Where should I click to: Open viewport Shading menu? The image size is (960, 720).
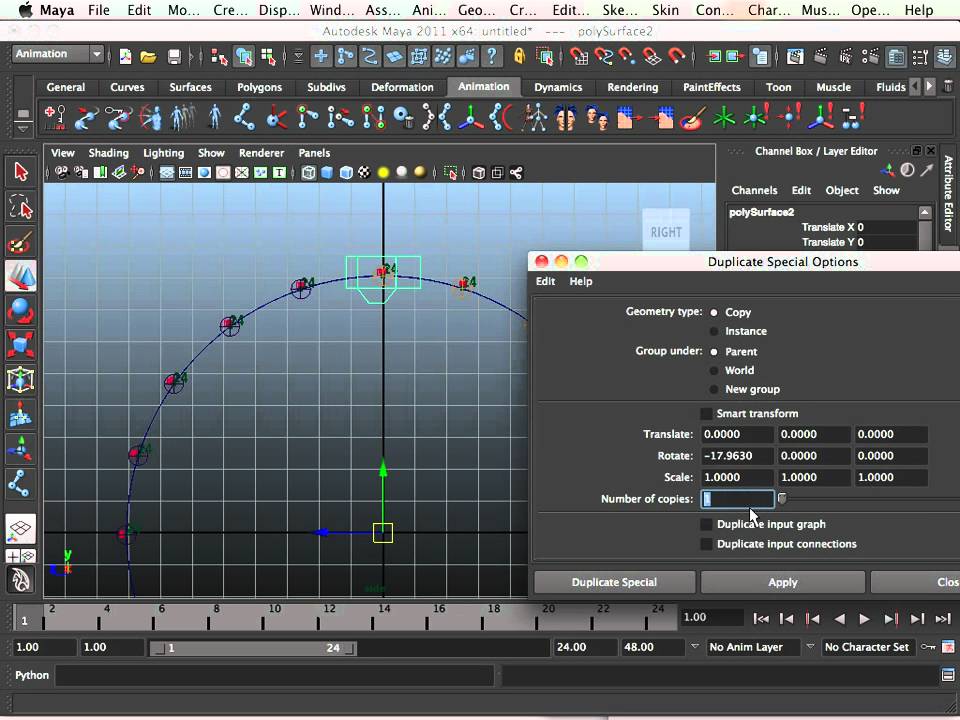pyautogui.click(x=108, y=153)
